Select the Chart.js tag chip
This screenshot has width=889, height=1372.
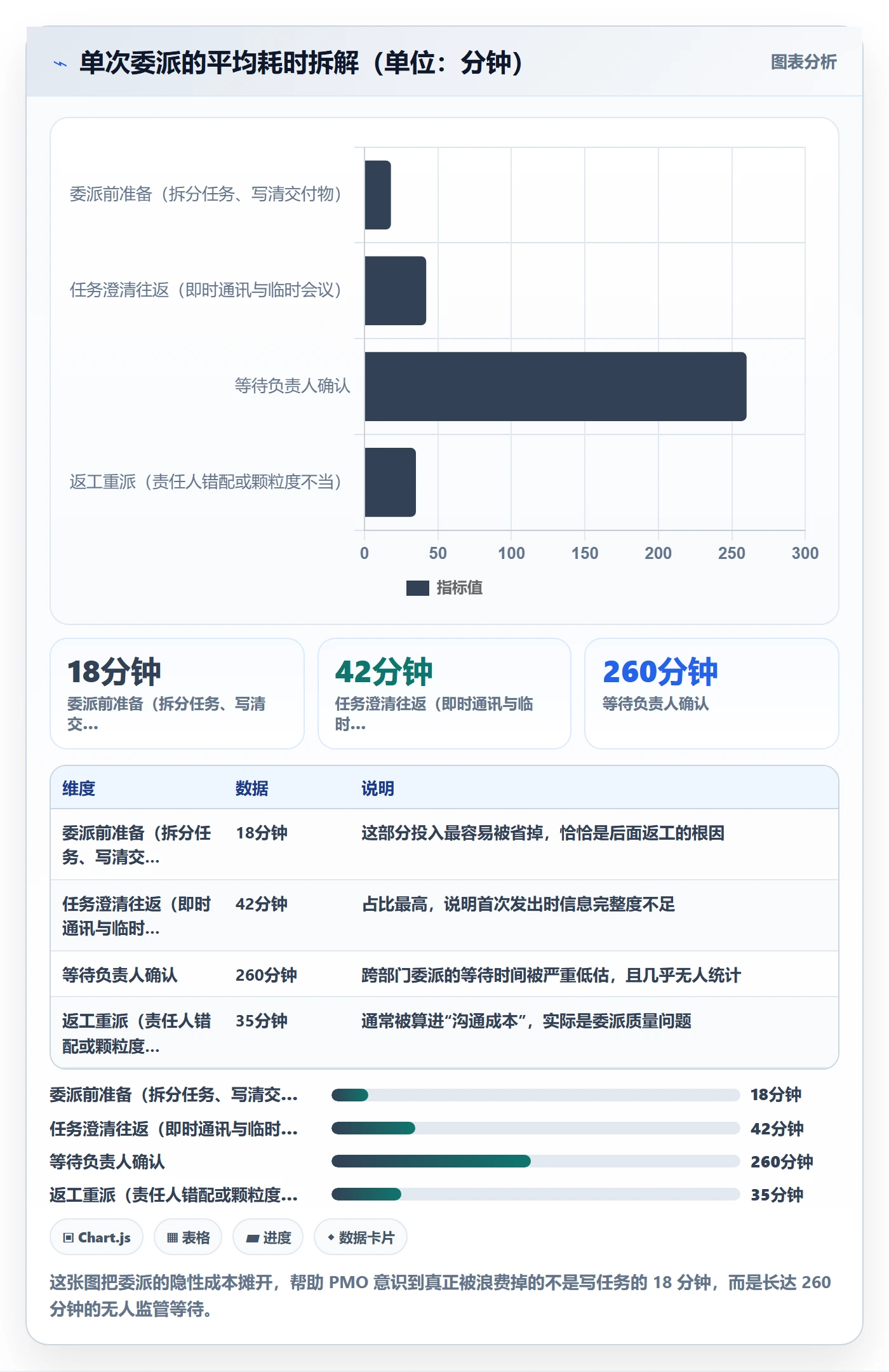(x=97, y=1237)
